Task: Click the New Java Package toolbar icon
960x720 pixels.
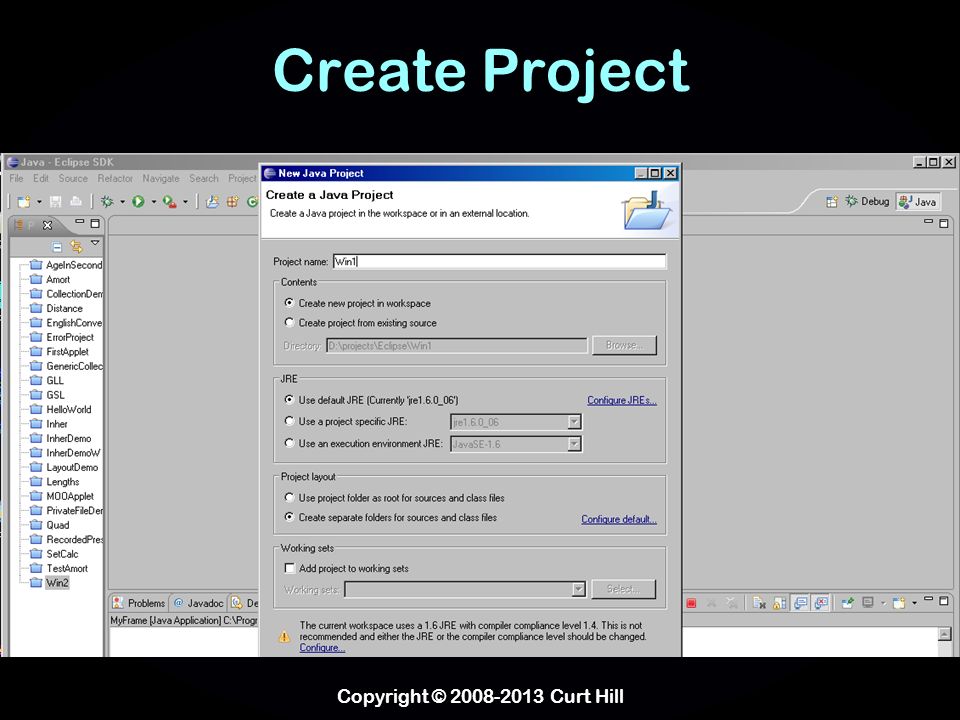Action: pyautogui.click(x=233, y=201)
